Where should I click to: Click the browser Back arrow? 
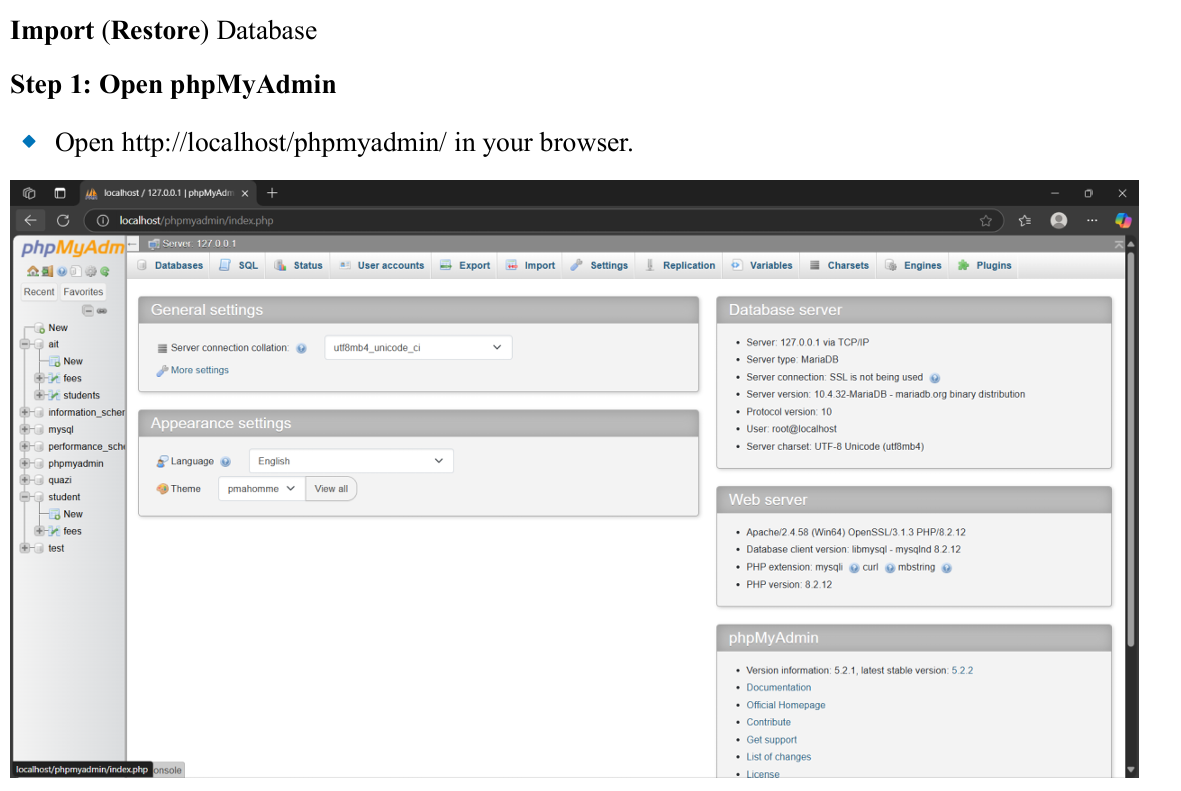click(x=30, y=220)
